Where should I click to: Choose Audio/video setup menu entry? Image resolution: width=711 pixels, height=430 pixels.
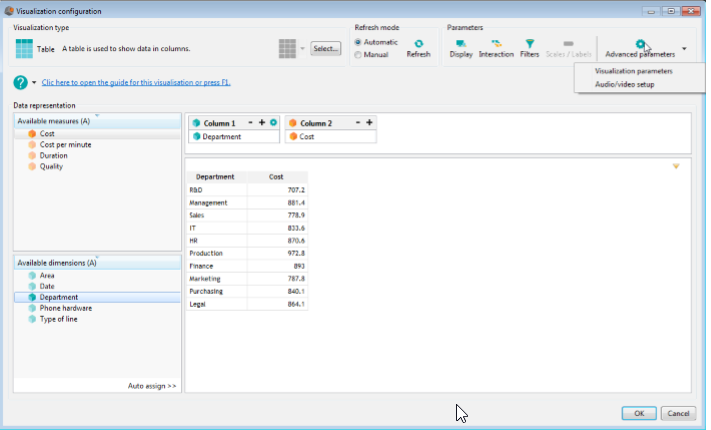tap(624, 84)
